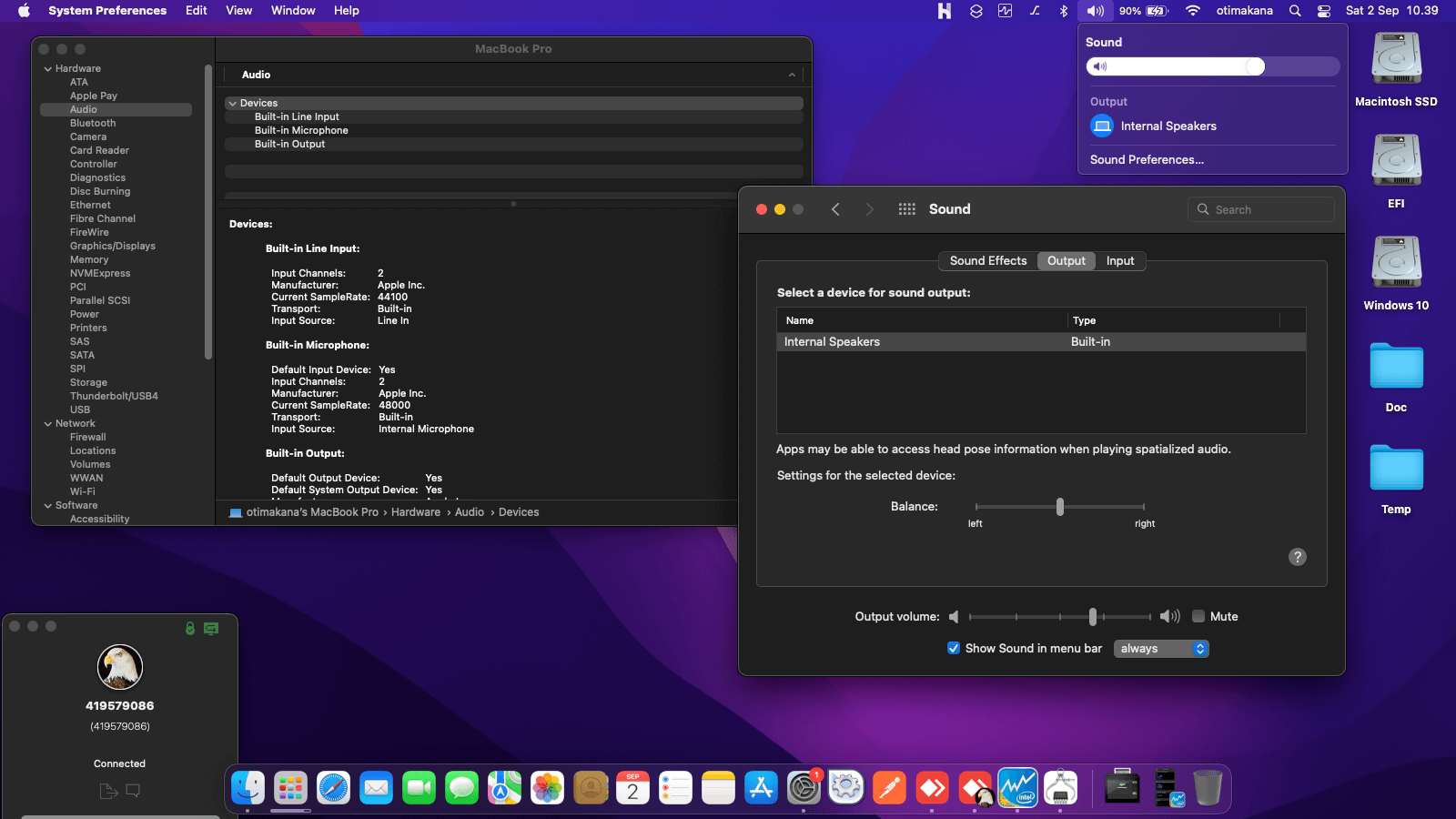Viewport: 1456px width, 819px height.
Task: Go back in the Sound preferences window
Action: (835, 209)
